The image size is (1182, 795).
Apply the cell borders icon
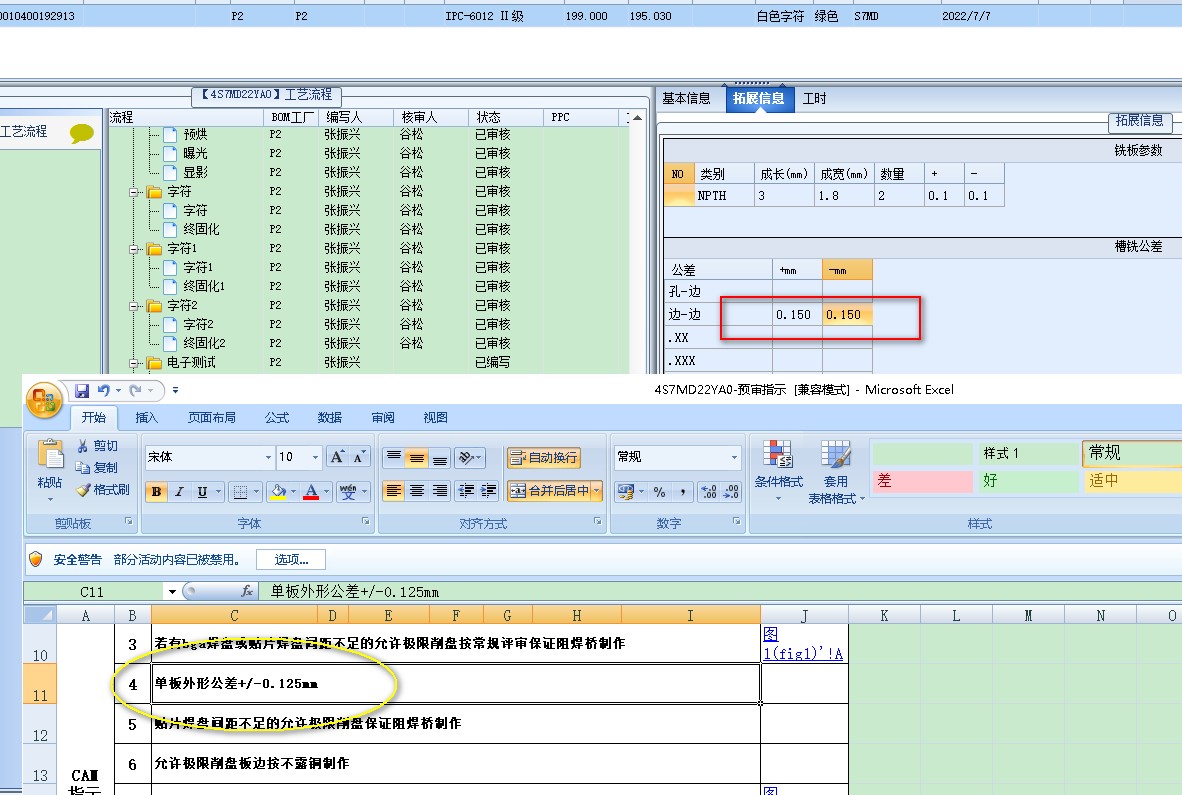click(240, 492)
